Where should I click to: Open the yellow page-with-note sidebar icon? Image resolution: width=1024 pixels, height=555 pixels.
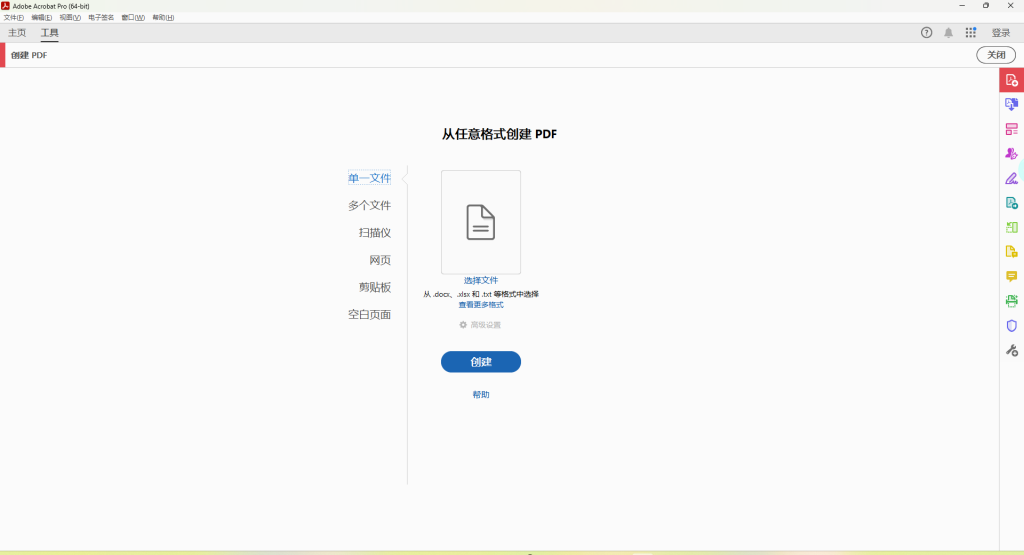tap(1012, 252)
